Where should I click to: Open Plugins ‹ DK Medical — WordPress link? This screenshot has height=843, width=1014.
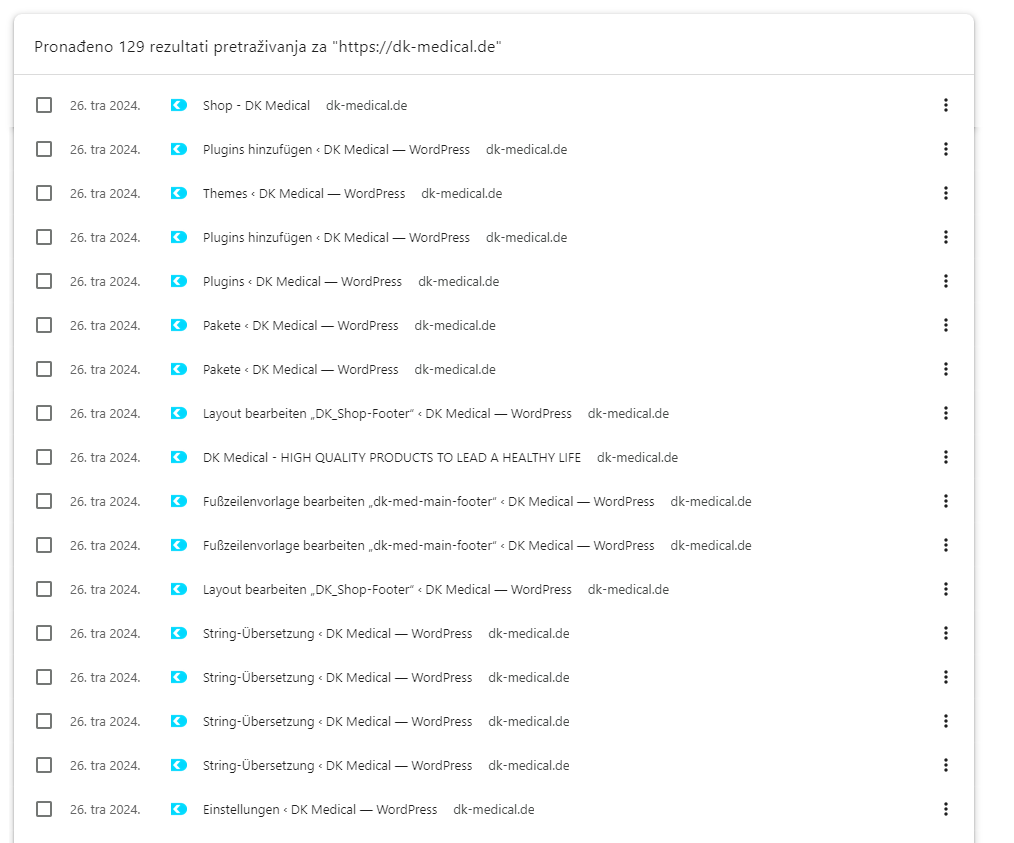point(302,281)
